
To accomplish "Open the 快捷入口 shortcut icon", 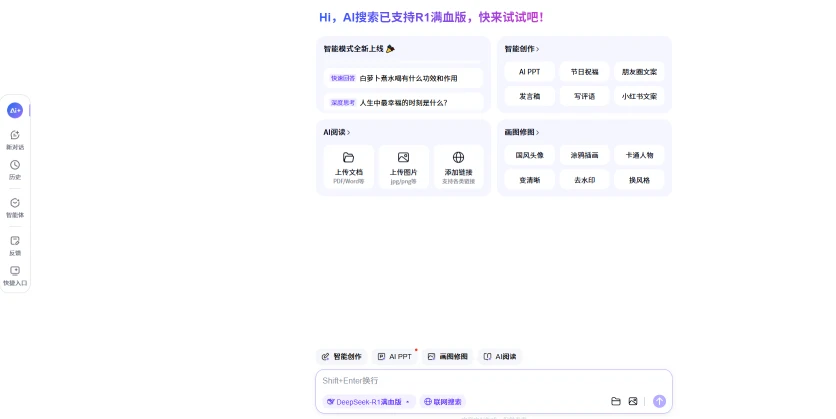I will [x=15, y=271].
